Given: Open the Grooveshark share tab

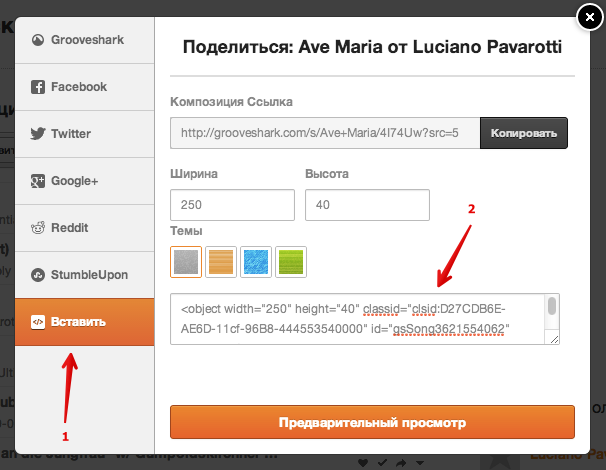Looking at the screenshot, I should pos(85,40).
